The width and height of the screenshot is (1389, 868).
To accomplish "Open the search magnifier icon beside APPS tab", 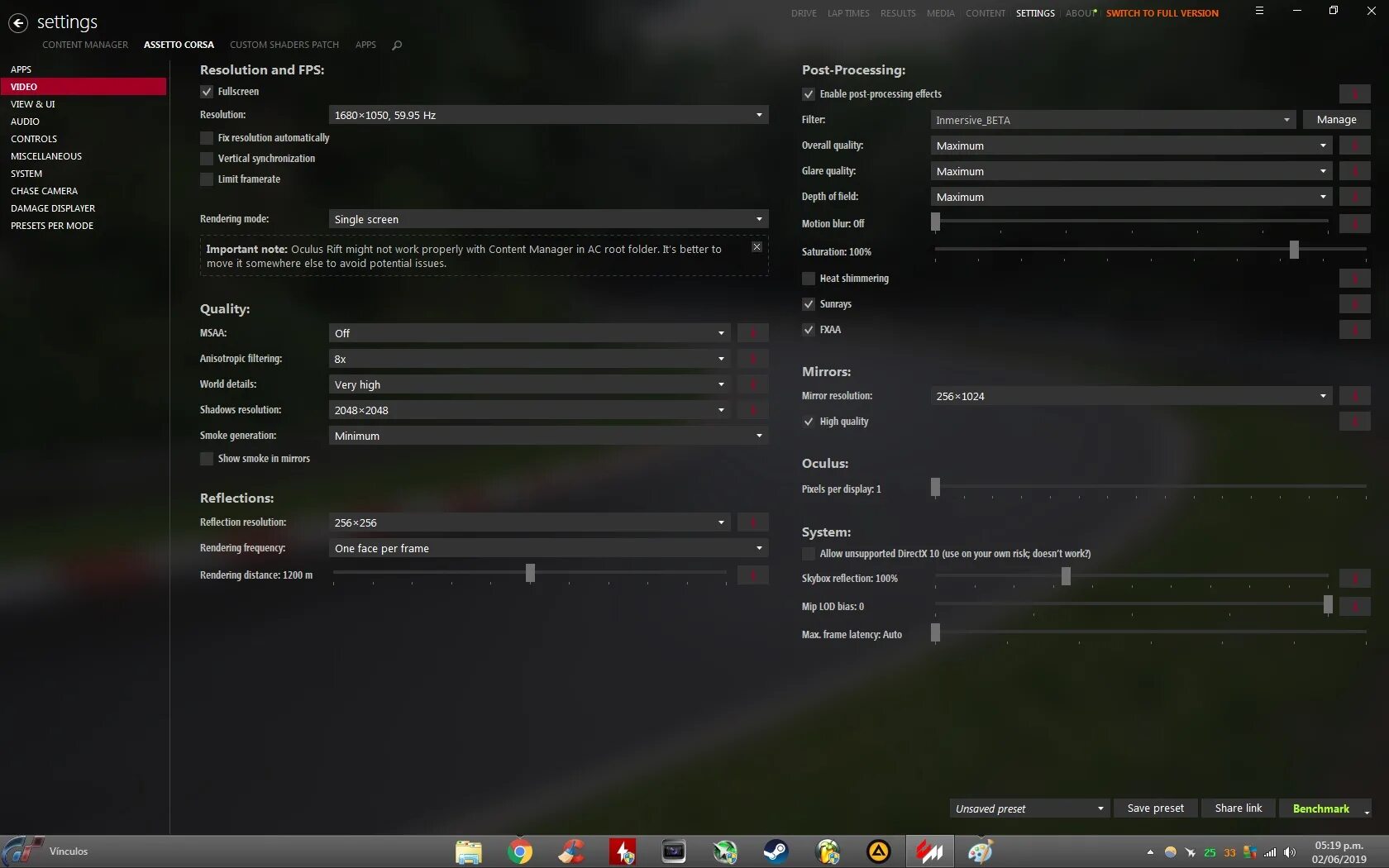I will click(x=397, y=45).
